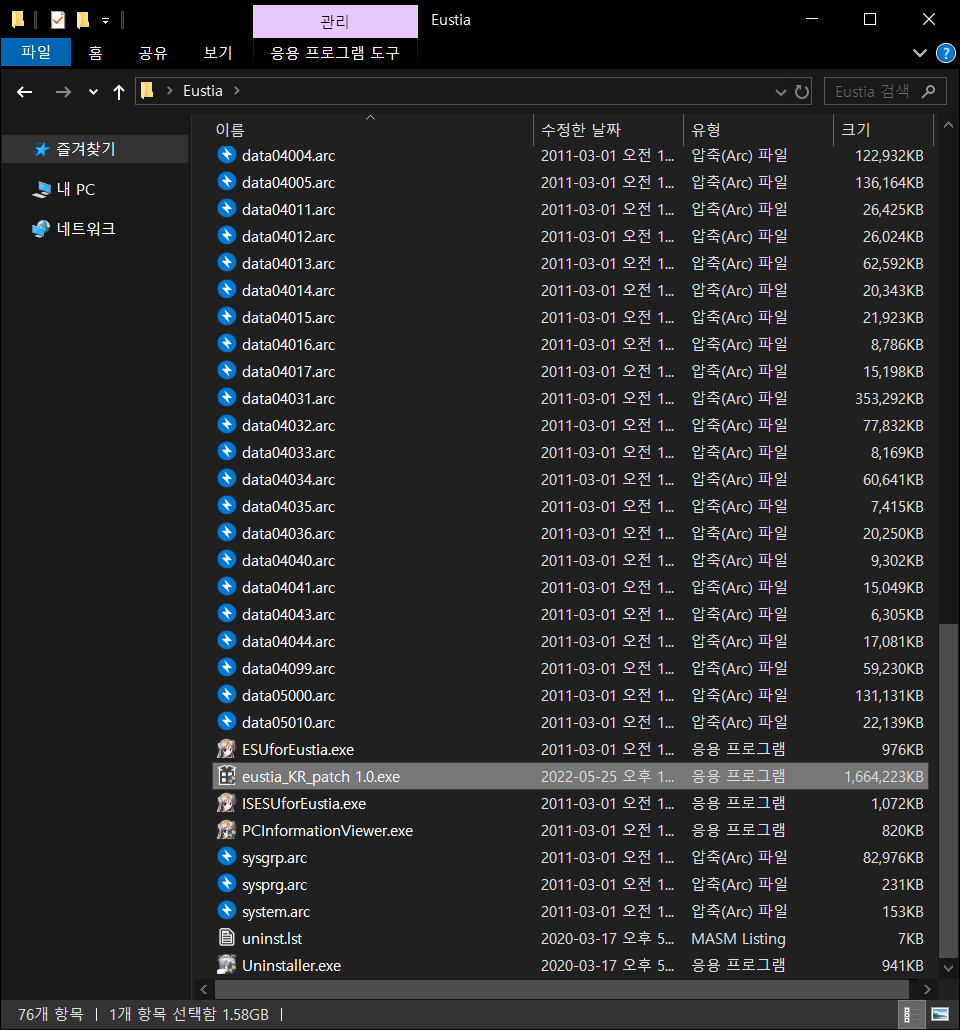Click the folder icon in the address bar
Viewport: 960px width, 1030px height.
pos(147,91)
